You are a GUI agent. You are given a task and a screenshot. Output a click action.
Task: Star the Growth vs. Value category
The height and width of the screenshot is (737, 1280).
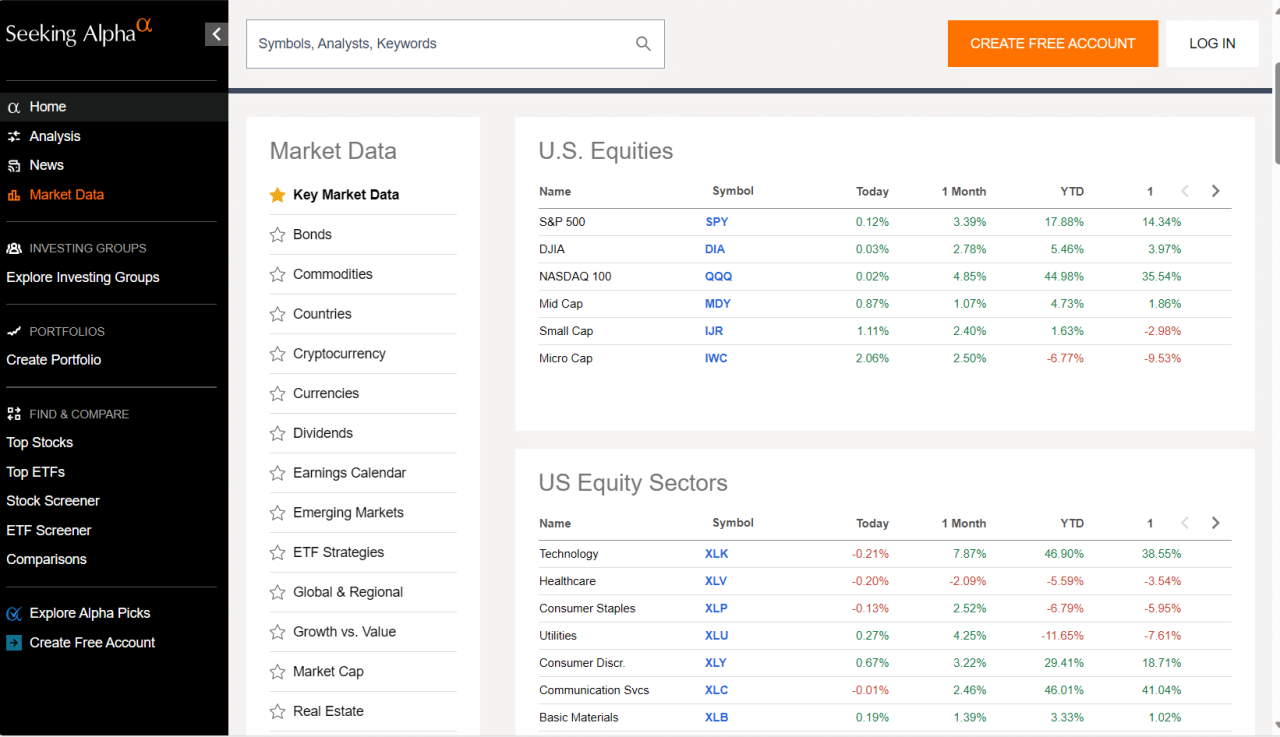tap(278, 632)
